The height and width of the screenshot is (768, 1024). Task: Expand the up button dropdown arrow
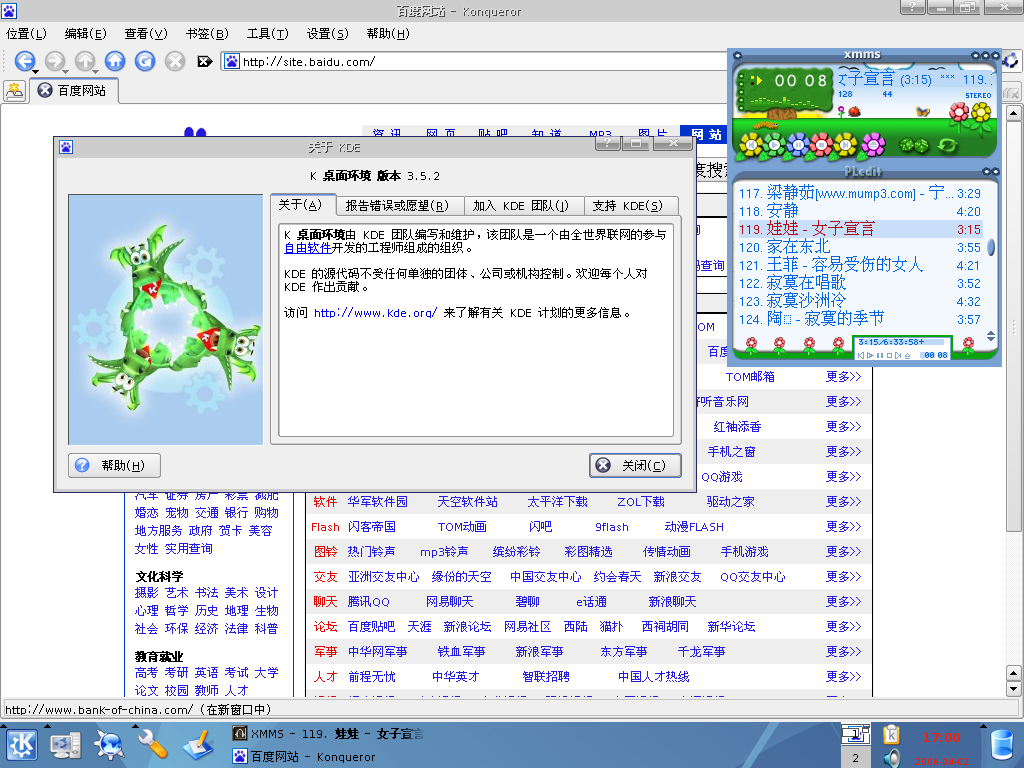point(95,71)
